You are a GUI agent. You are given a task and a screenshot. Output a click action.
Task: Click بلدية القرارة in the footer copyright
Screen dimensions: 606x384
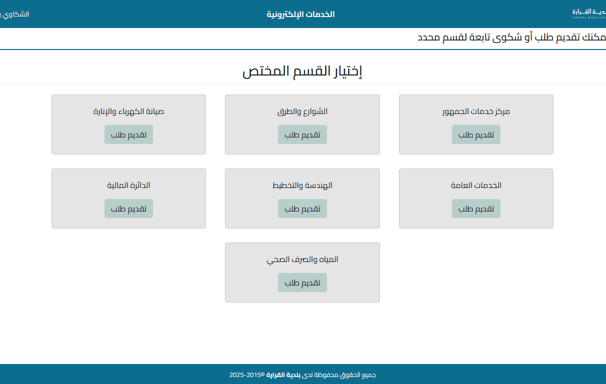coord(283,375)
